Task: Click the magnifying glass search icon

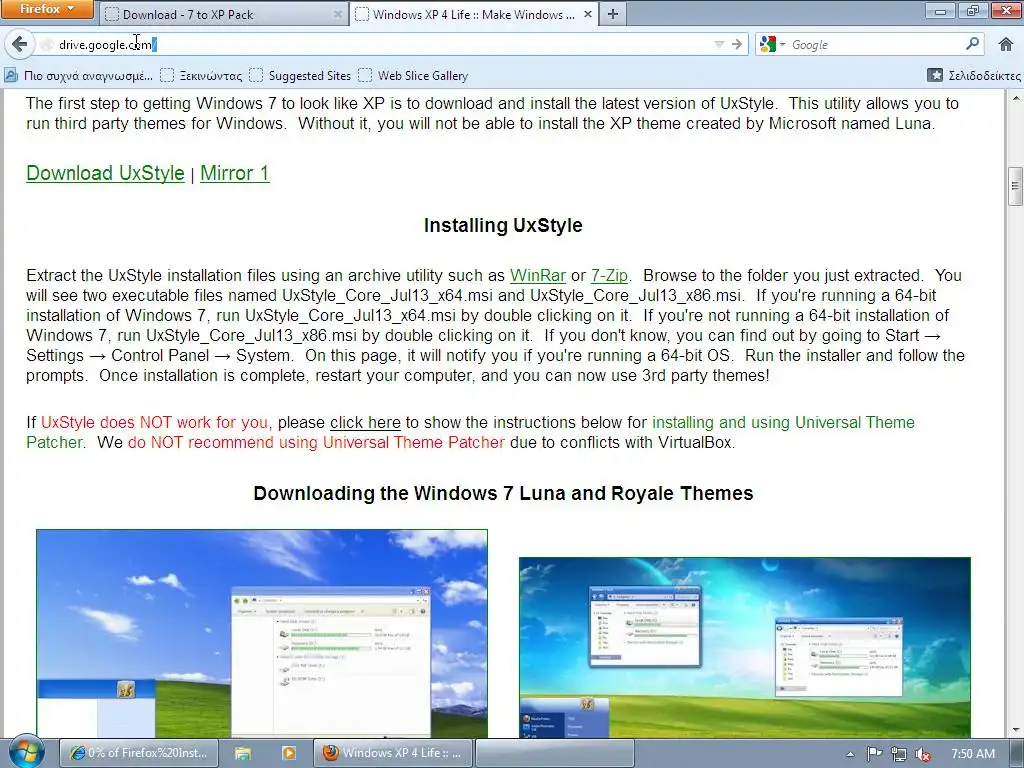Action: tap(972, 44)
